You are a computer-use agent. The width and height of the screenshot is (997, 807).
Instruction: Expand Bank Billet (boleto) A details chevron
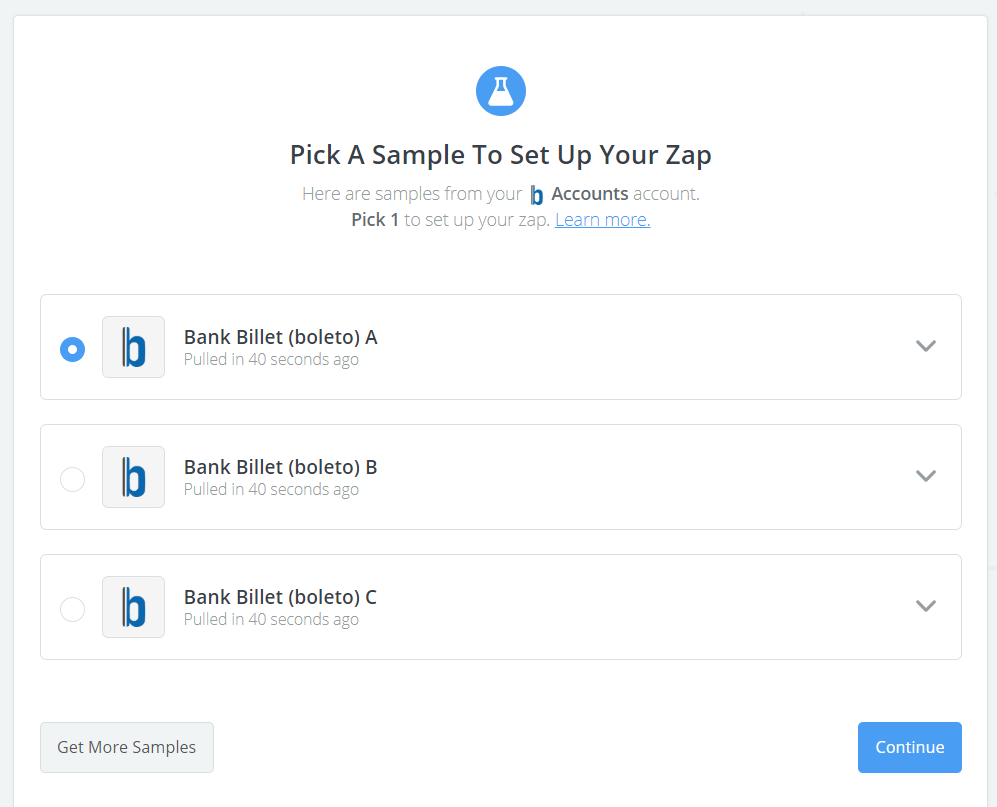click(925, 346)
